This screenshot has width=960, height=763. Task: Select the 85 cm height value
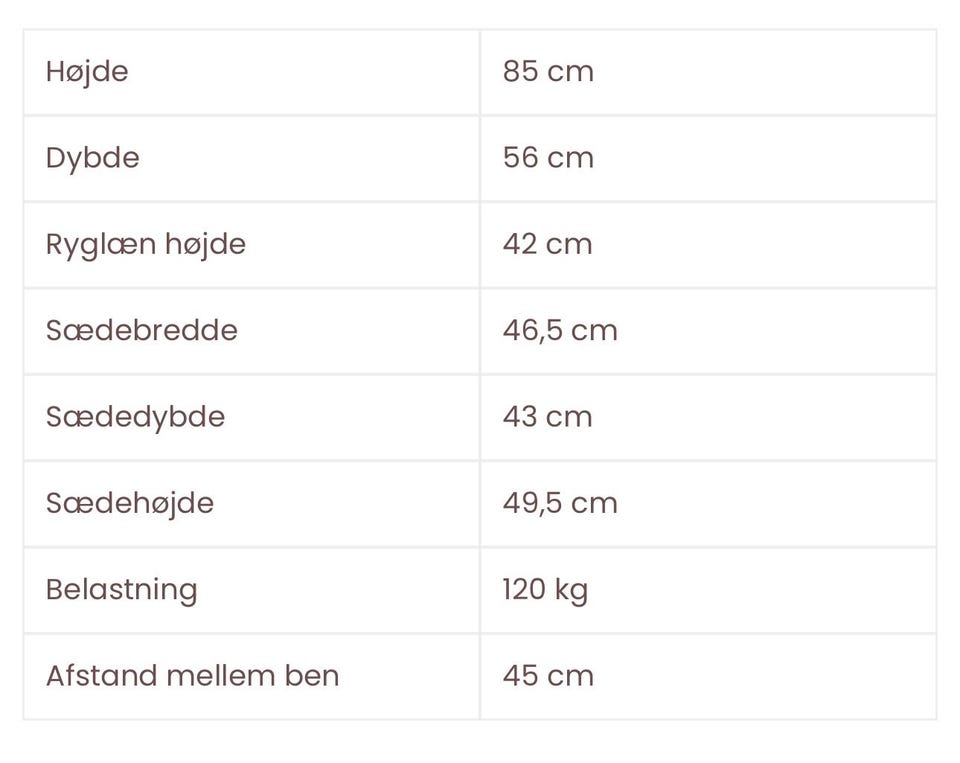pos(548,72)
